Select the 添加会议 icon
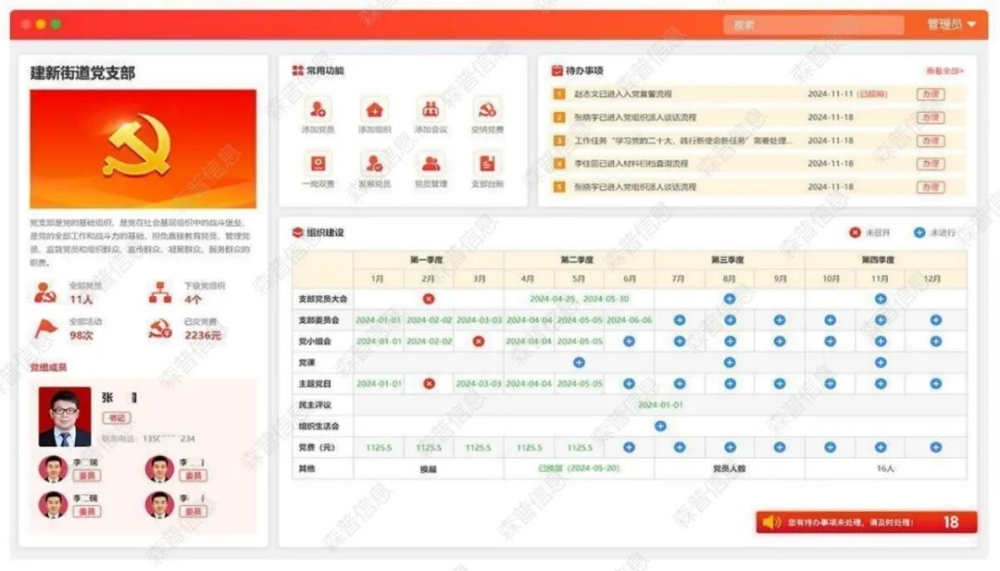This screenshot has height=571, width=1000. (430, 110)
